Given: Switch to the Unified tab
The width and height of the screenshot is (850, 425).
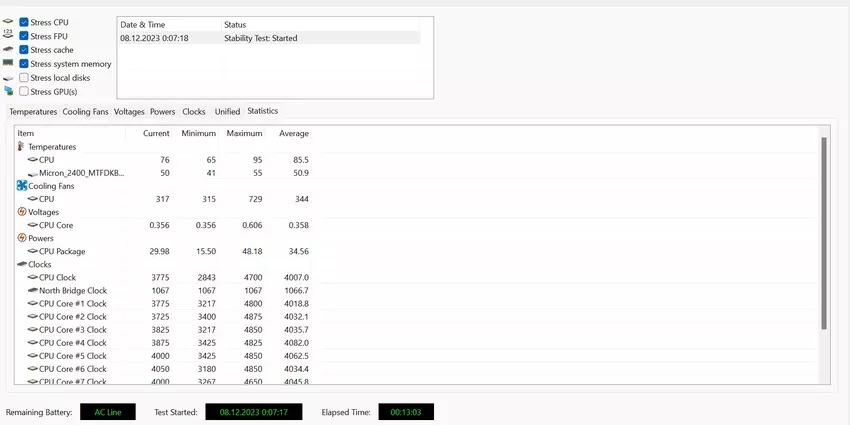Looking at the screenshot, I should [227, 112].
